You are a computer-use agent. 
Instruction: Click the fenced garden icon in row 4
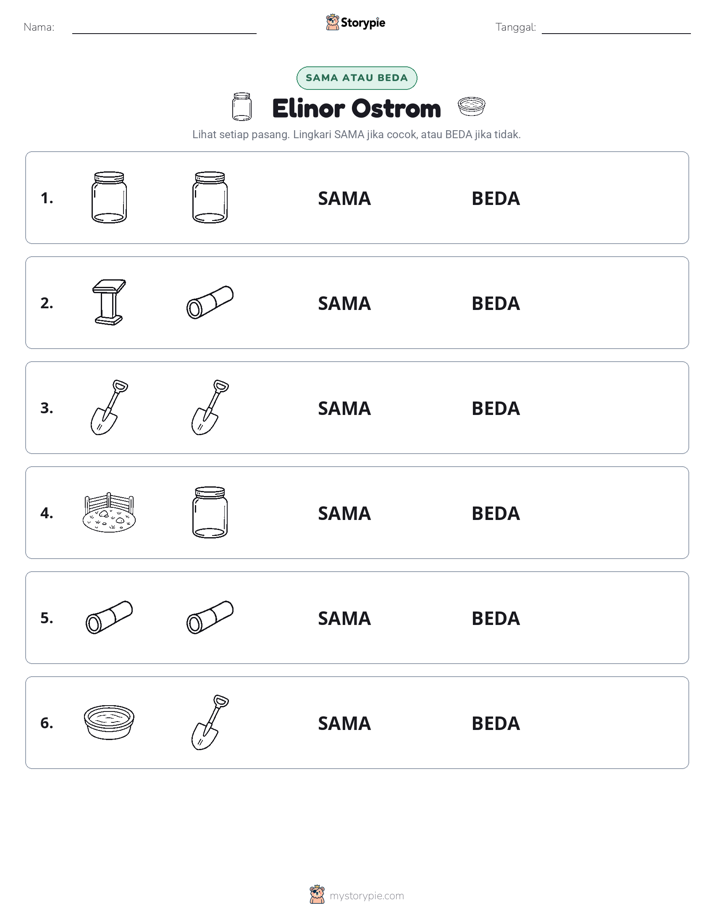tap(109, 513)
